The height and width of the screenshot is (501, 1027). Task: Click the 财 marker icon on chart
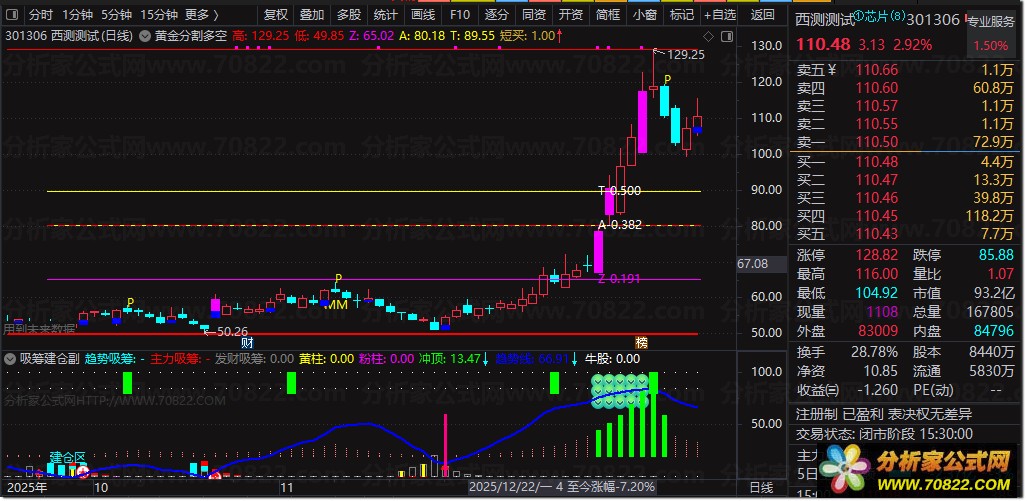tap(247, 343)
